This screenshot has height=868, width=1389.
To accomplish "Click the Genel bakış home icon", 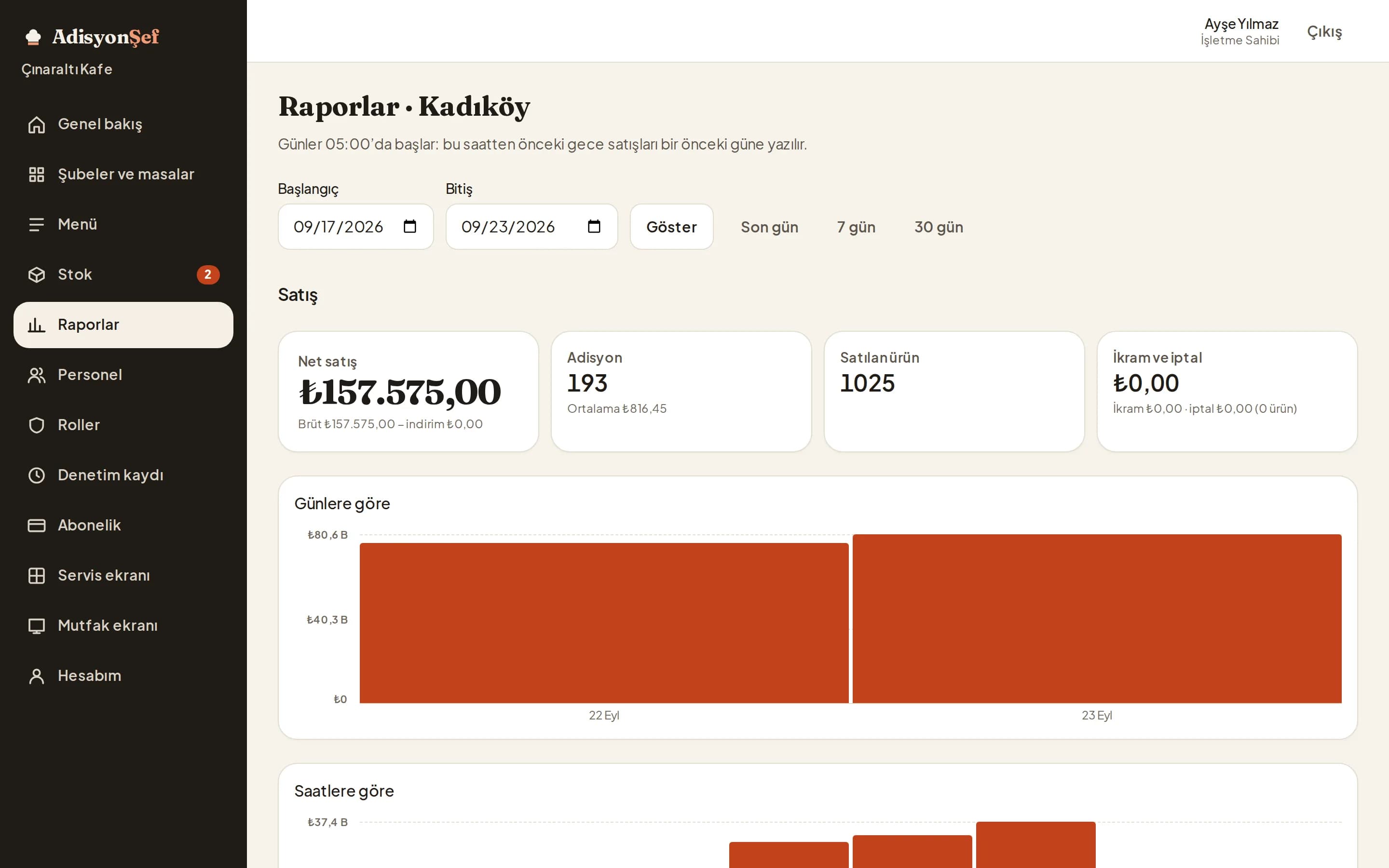I will pos(37,124).
